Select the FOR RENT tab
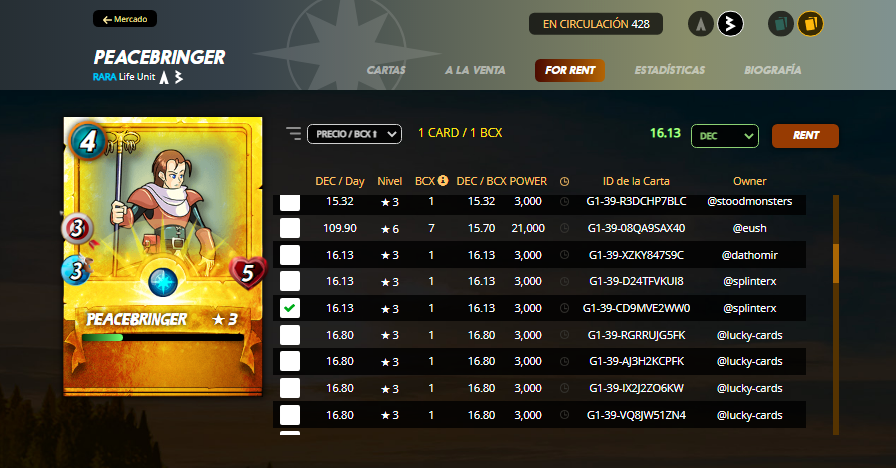 tap(570, 70)
